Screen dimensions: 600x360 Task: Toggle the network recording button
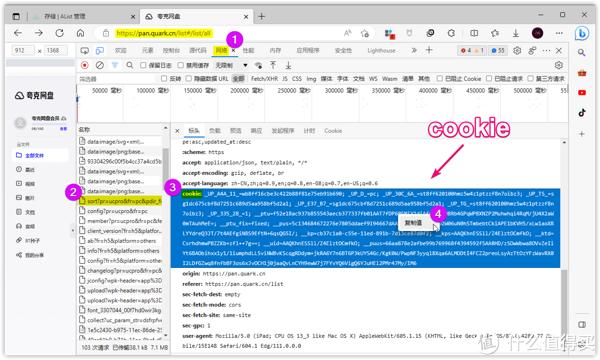click(85, 65)
